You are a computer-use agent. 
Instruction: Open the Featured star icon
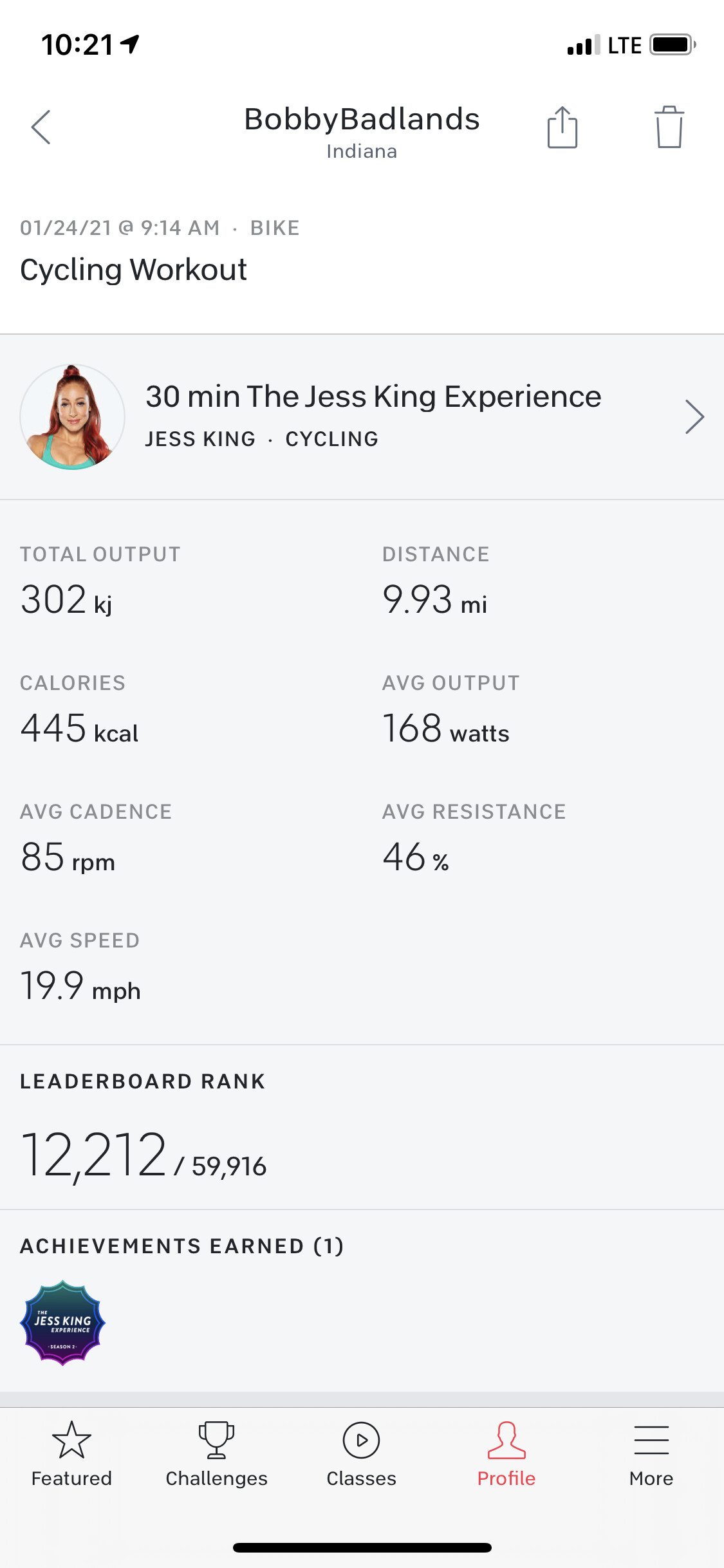(x=71, y=1441)
